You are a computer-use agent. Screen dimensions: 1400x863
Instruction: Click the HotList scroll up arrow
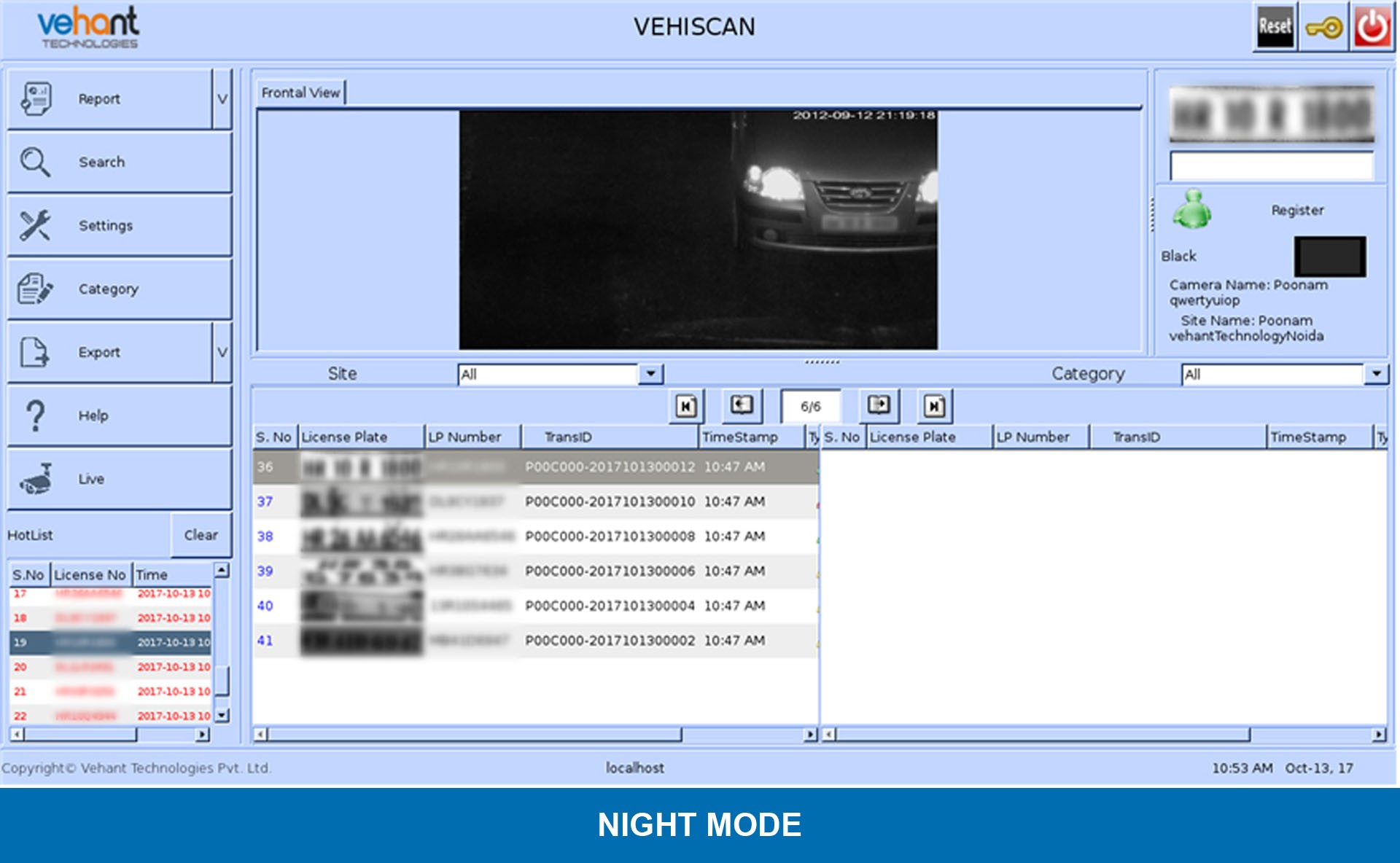(222, 570)
